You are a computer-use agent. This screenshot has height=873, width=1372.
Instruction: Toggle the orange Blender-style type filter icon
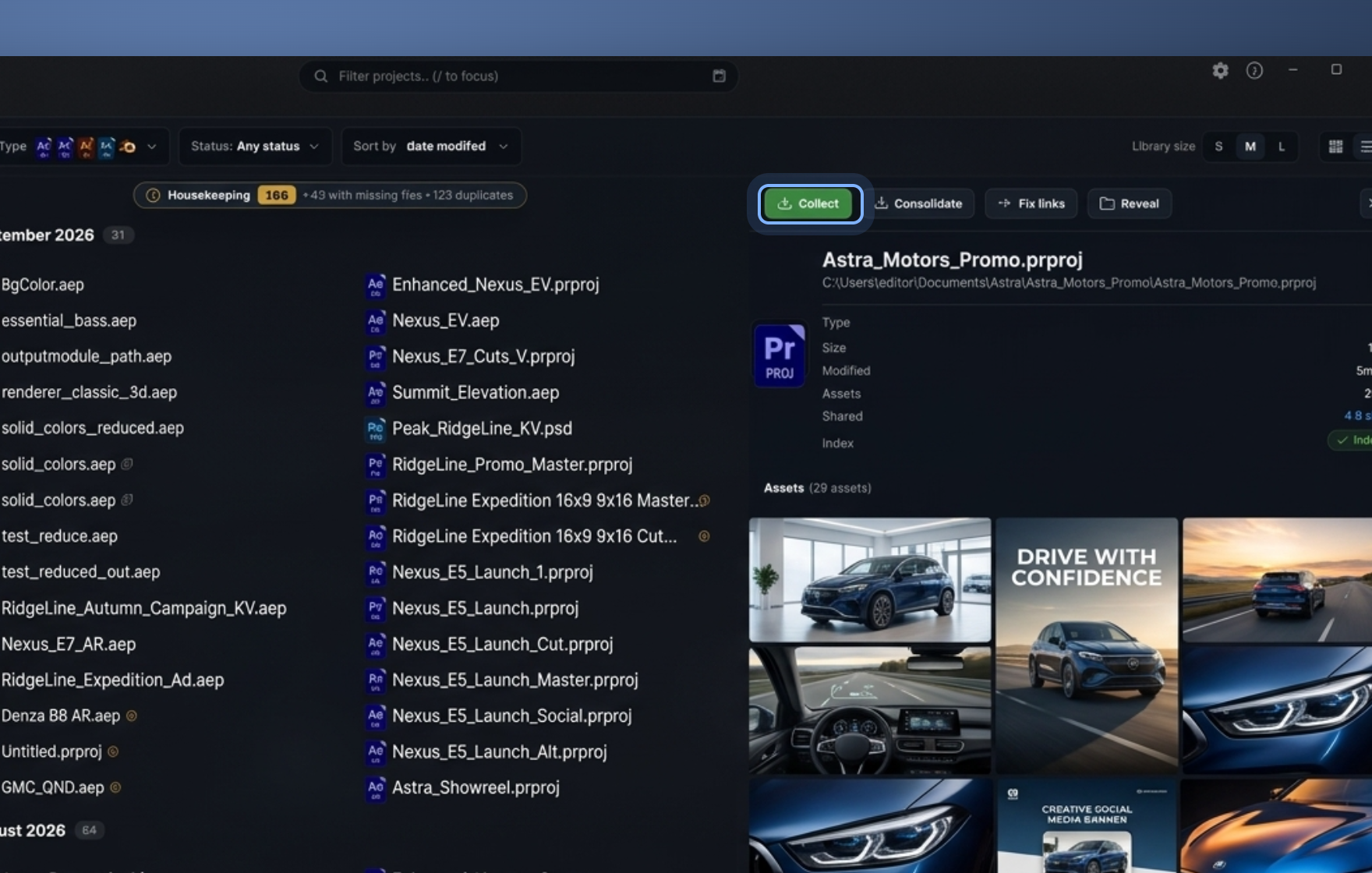(128, 147)
